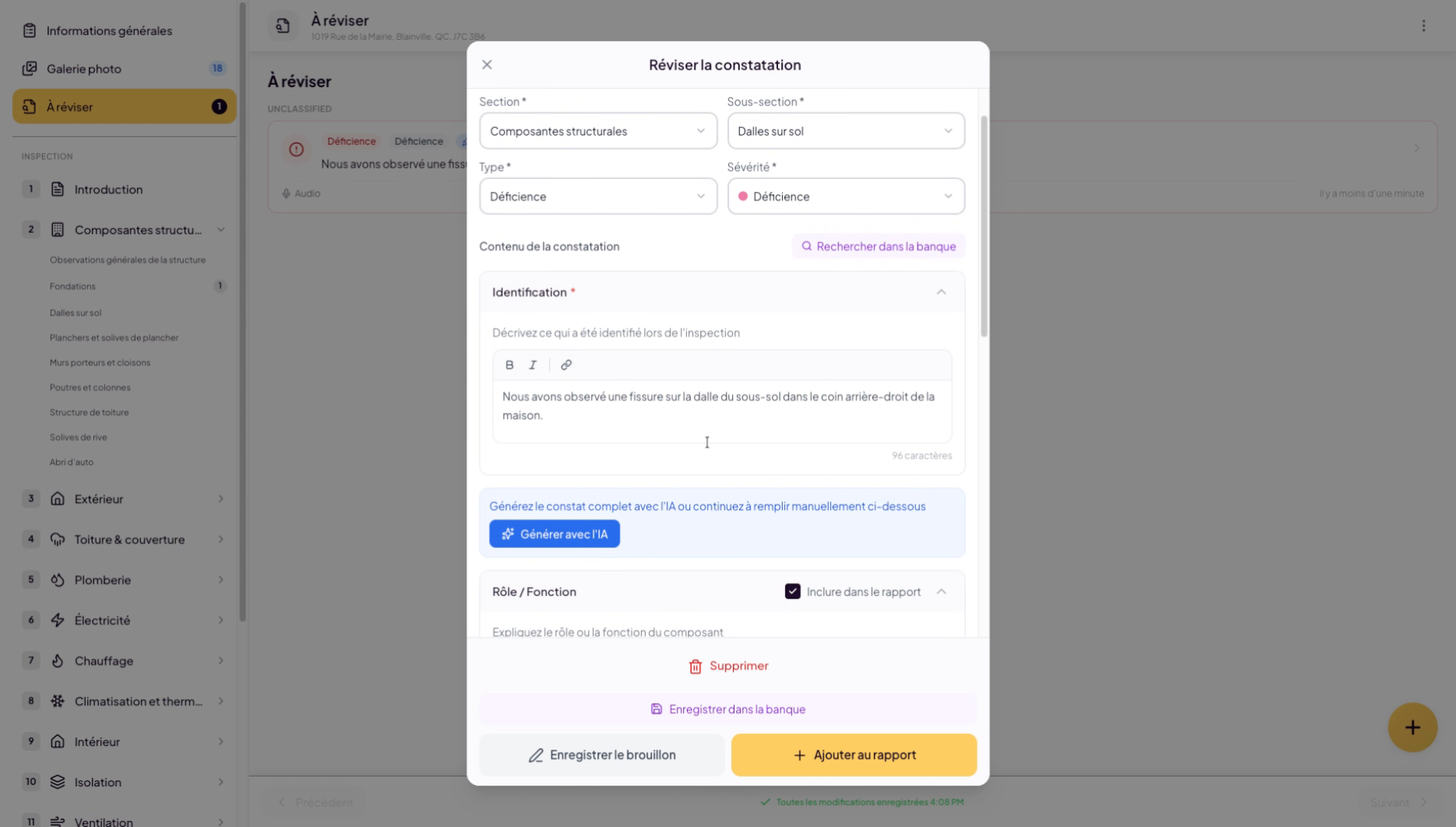
Task: Collapse the Identification section chevron
Action: (941, 293)
